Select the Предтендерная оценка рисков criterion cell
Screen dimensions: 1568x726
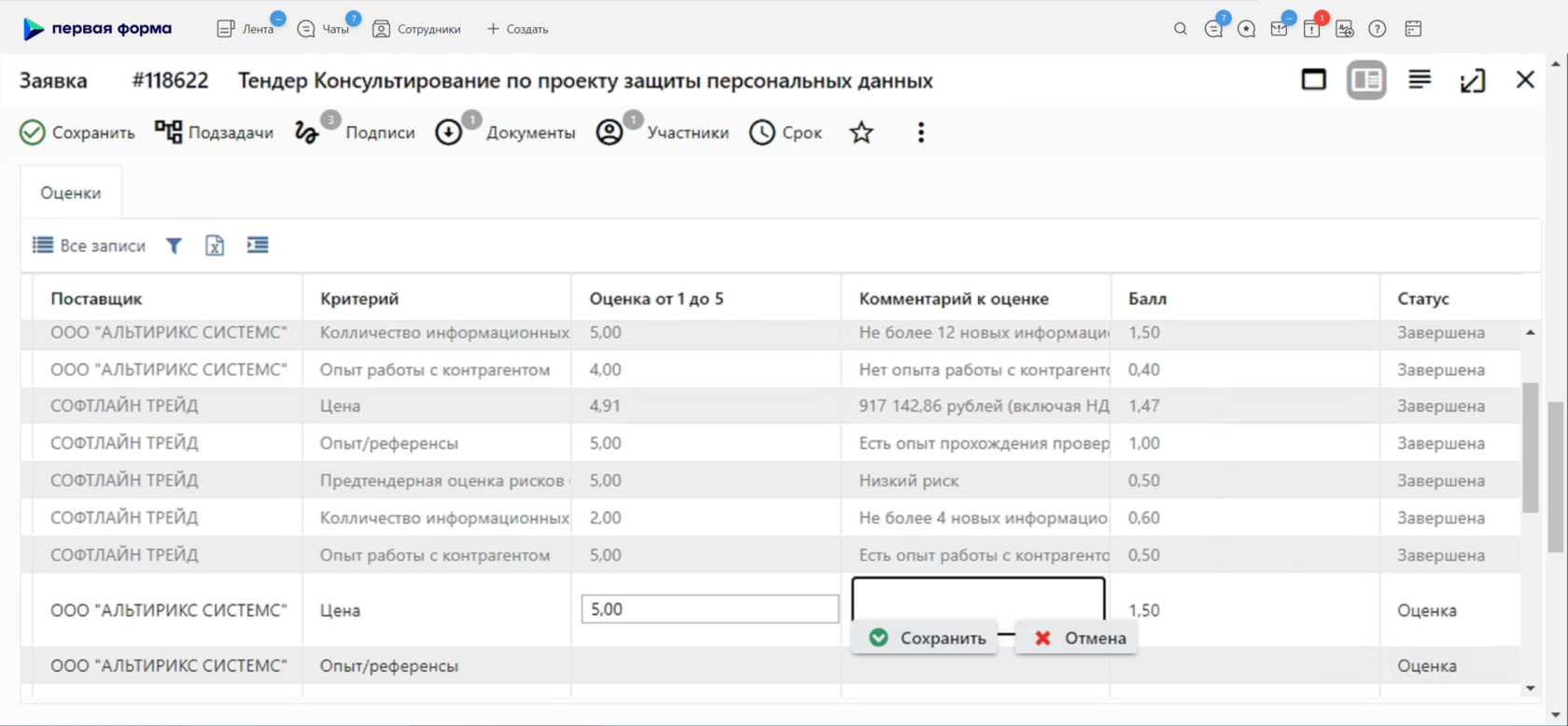pyautogui.click(x=437, y=481)
